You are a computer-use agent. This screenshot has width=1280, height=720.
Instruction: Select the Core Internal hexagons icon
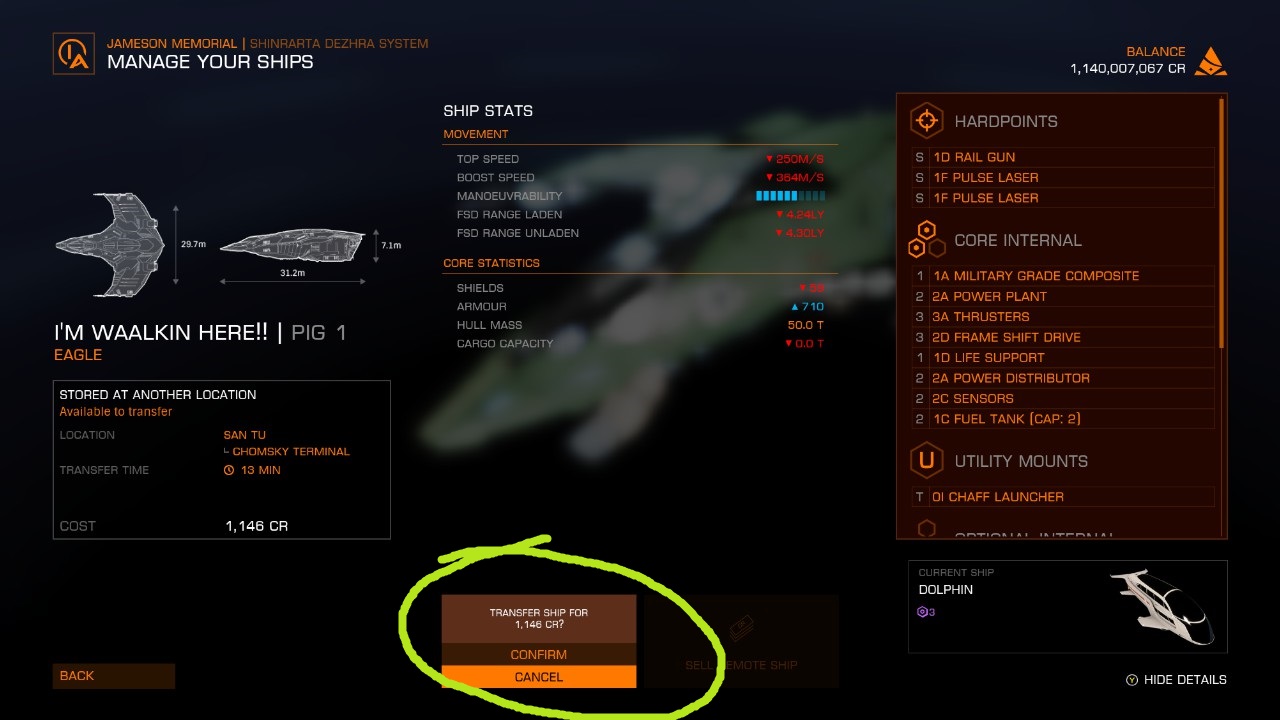(x=927, y=240)
